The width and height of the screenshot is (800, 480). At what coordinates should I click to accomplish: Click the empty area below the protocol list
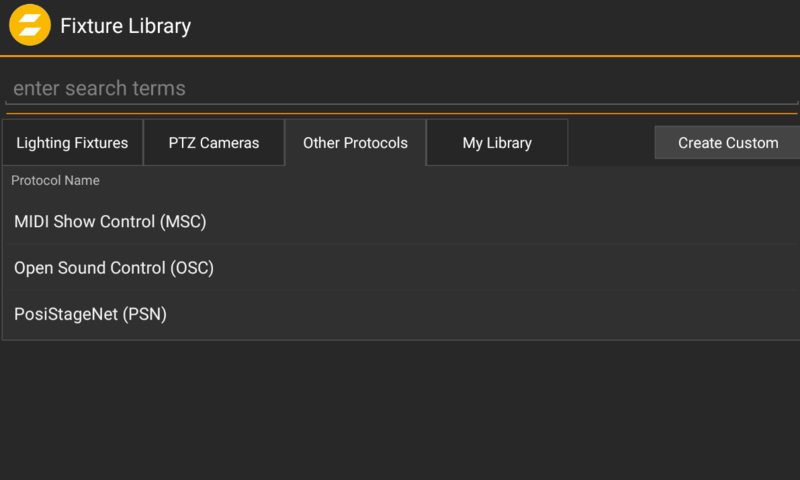point(400,408)
